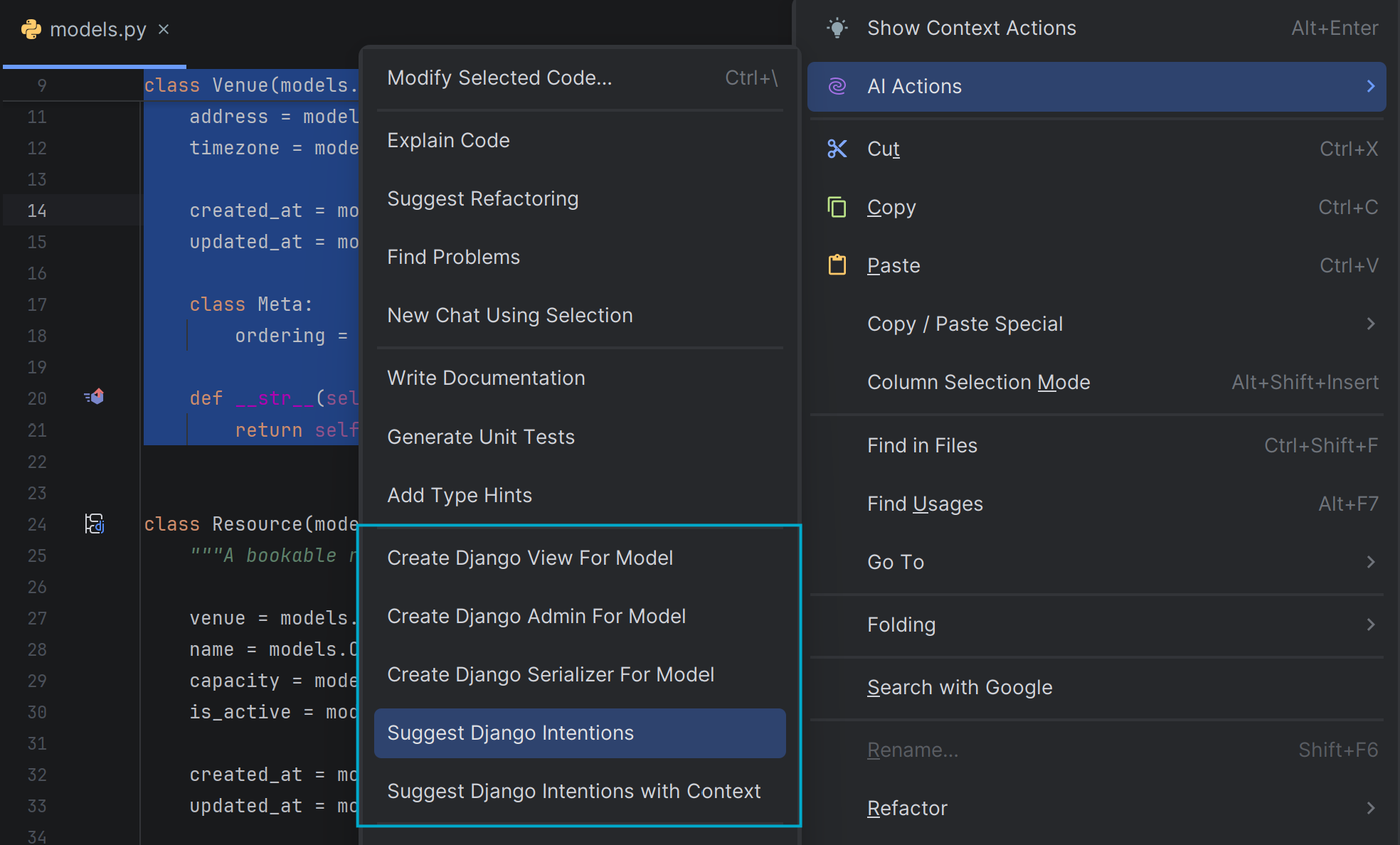Expand the Refactor submenu arrow

(x=1371, y=808)
